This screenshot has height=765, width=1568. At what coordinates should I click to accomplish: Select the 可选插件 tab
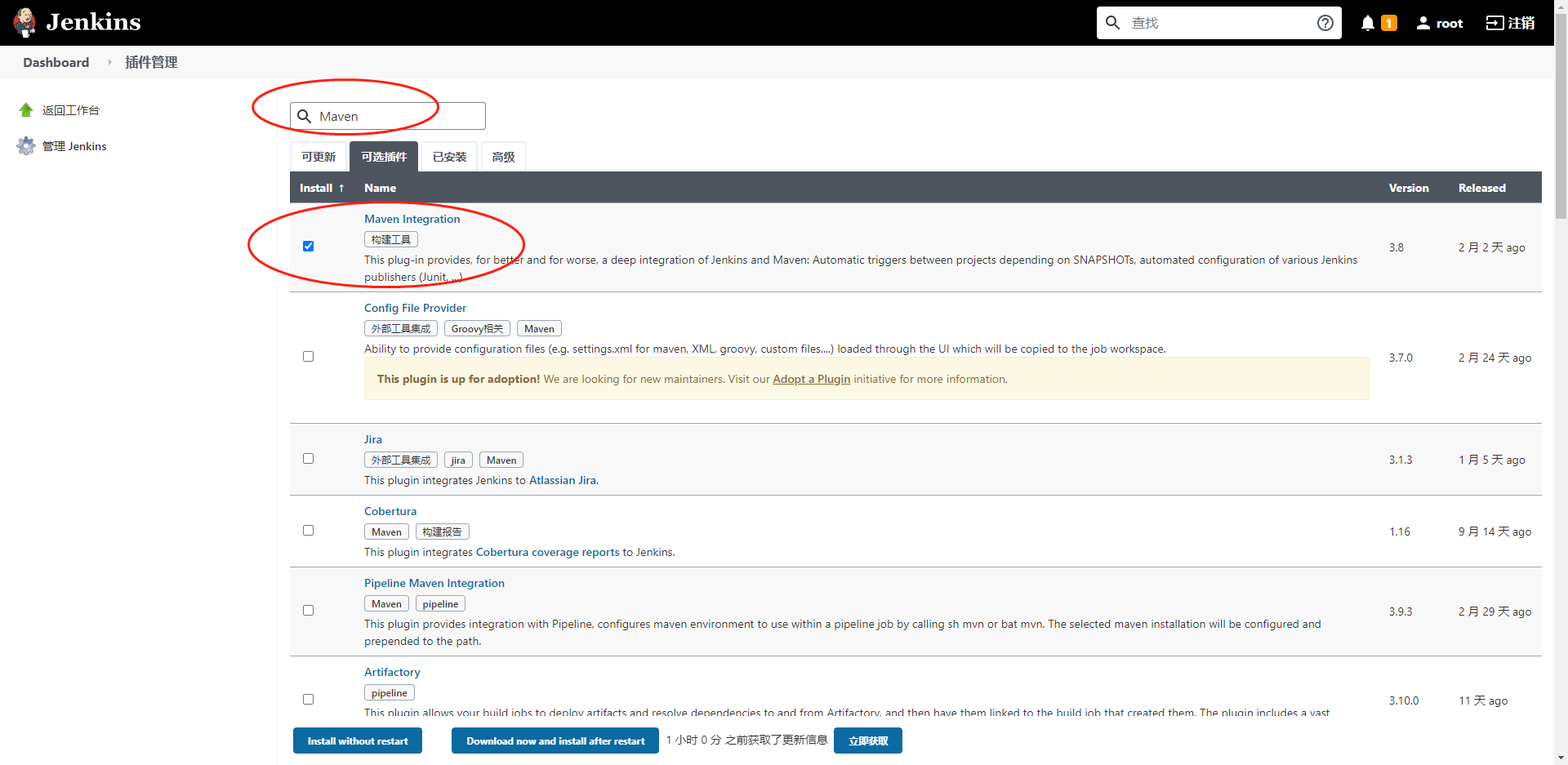384,157
